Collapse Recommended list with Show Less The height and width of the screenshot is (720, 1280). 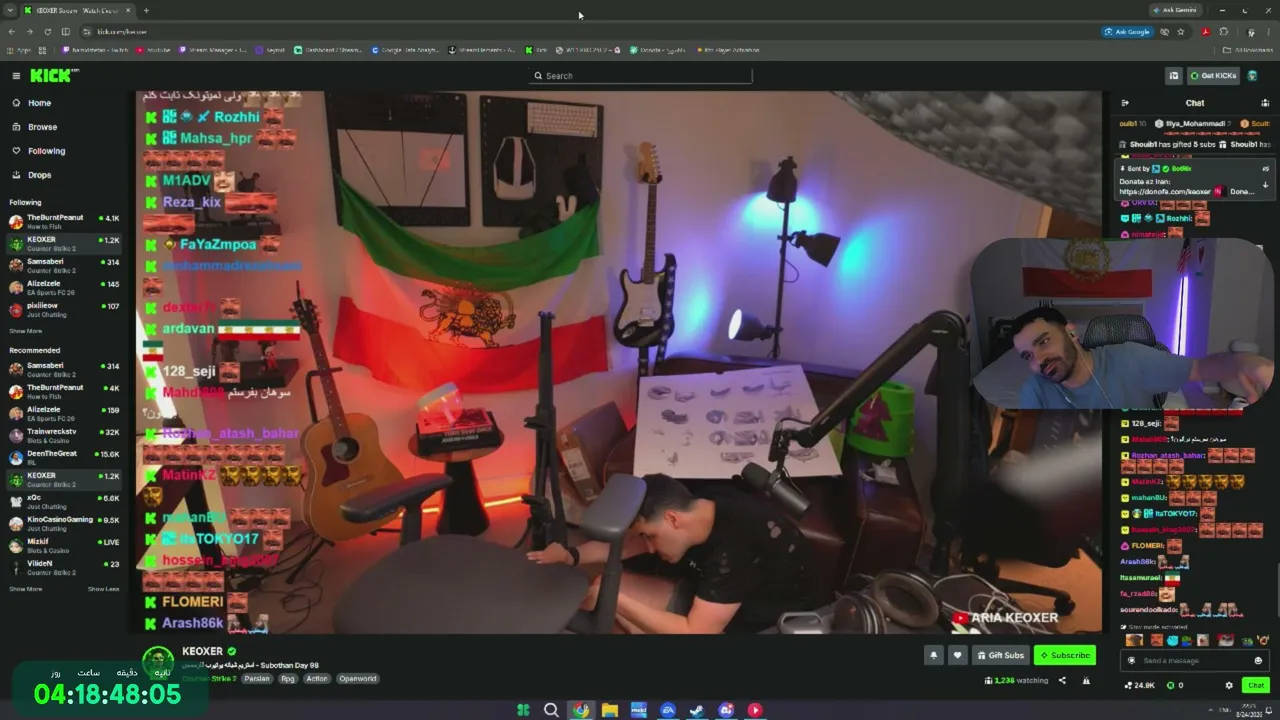click(x=103, y=589)
